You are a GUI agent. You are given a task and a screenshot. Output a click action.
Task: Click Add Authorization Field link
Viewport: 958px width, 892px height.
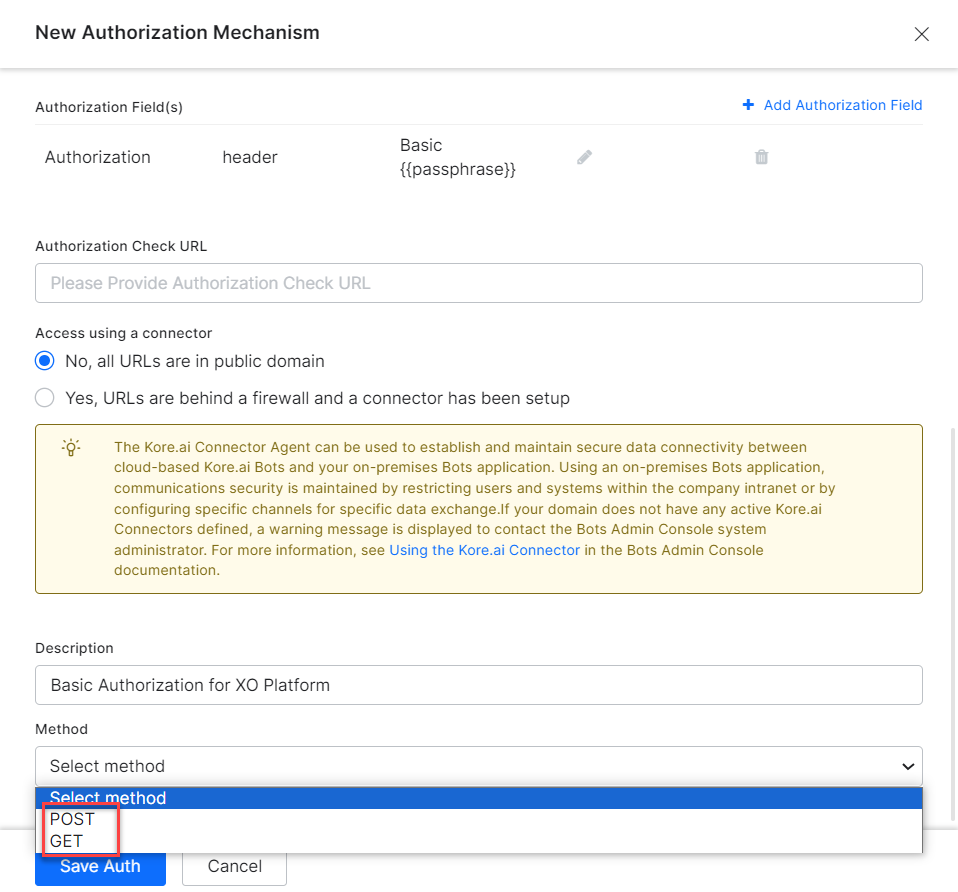pos(832,105)
